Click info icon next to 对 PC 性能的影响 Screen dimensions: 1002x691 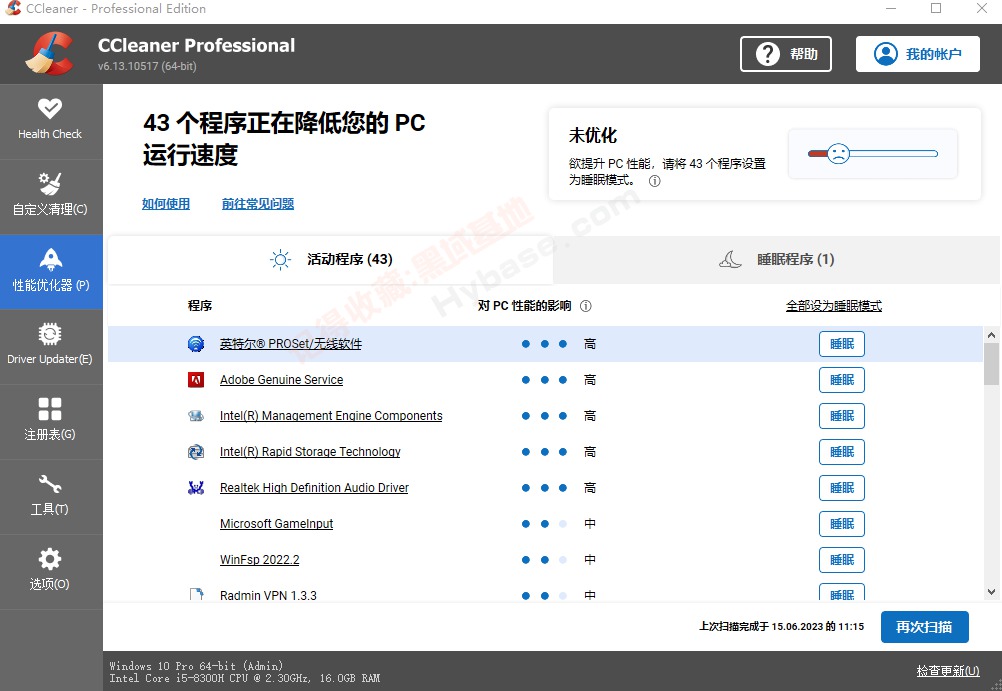(585, 306)
